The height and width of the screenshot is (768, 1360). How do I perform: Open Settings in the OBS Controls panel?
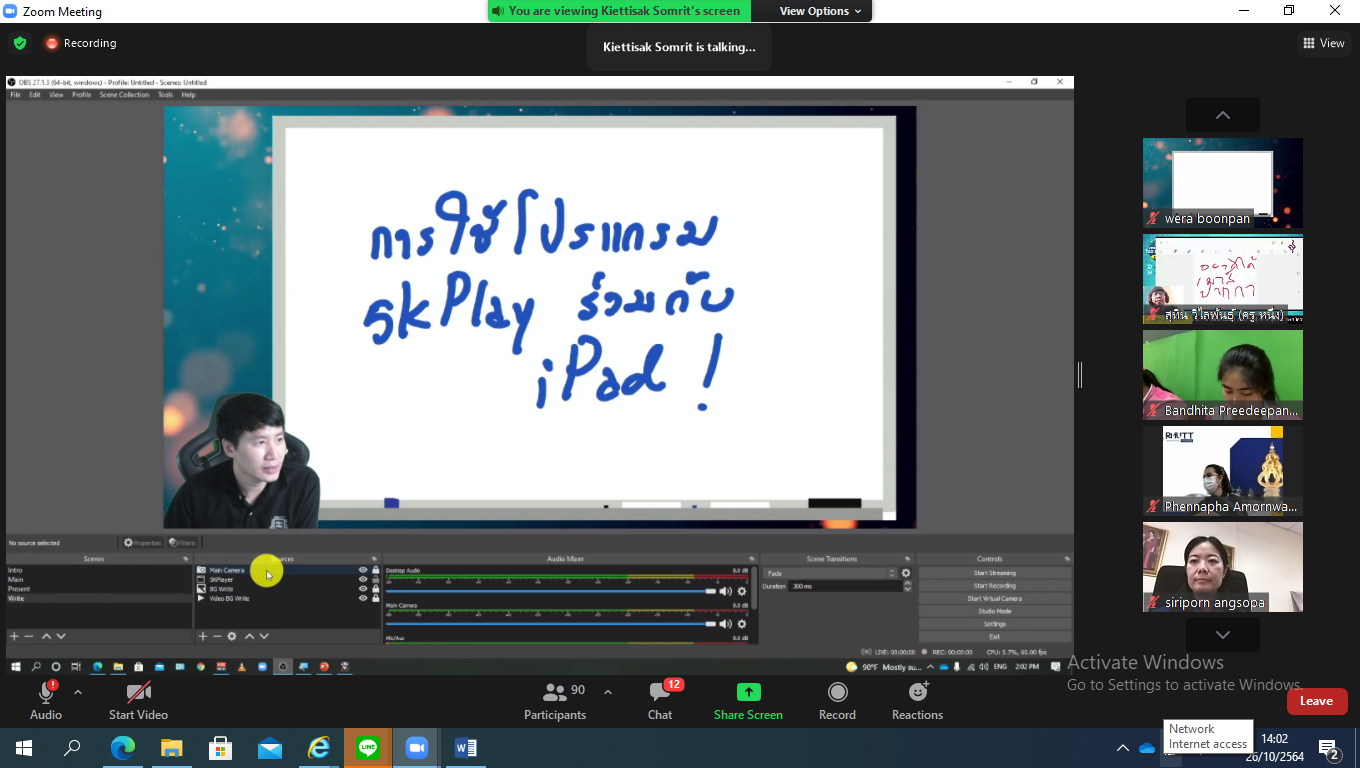[x=994, y=624]
